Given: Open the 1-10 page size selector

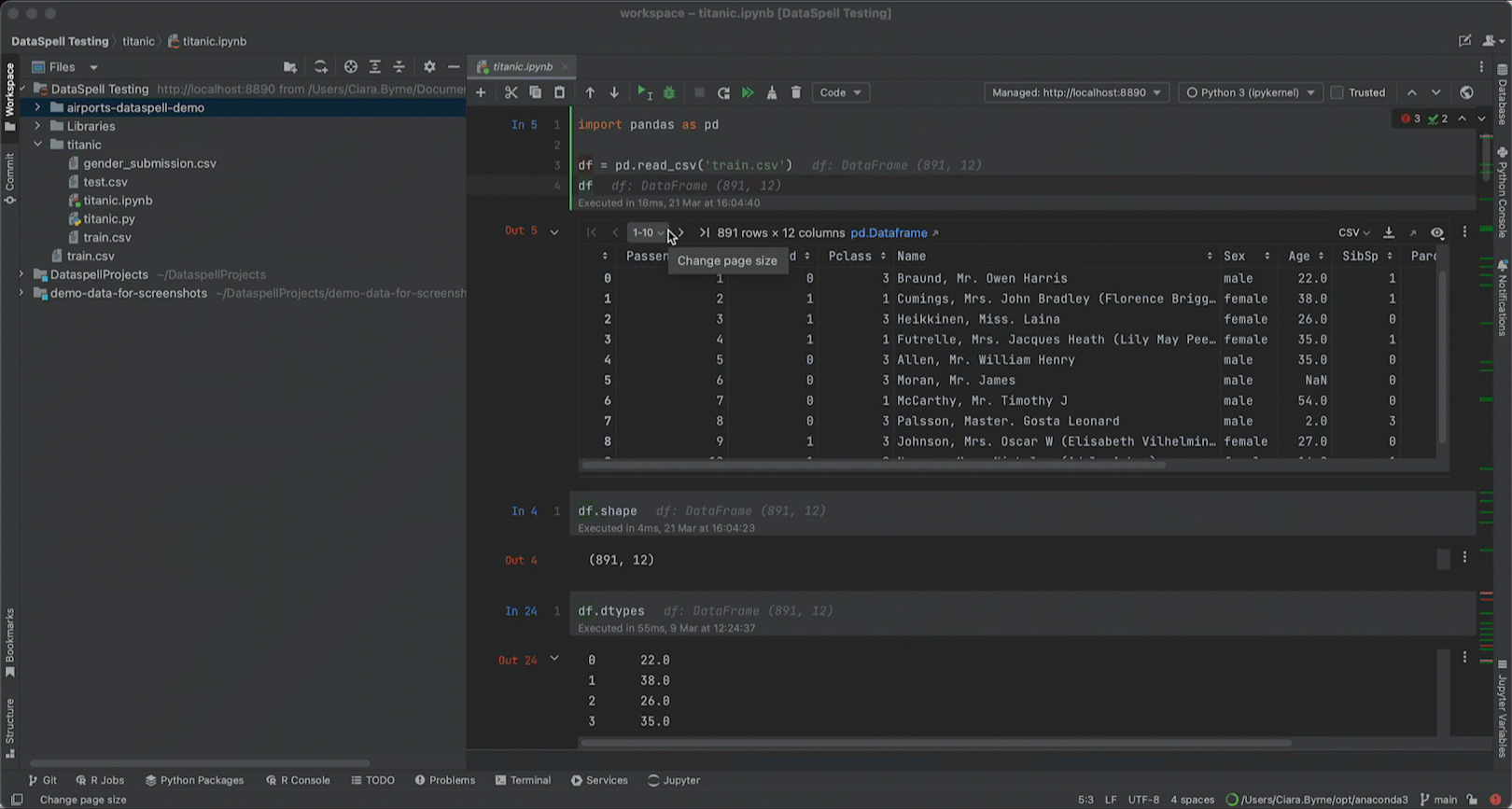Looking at the screenshot, I should pos(646,233).
